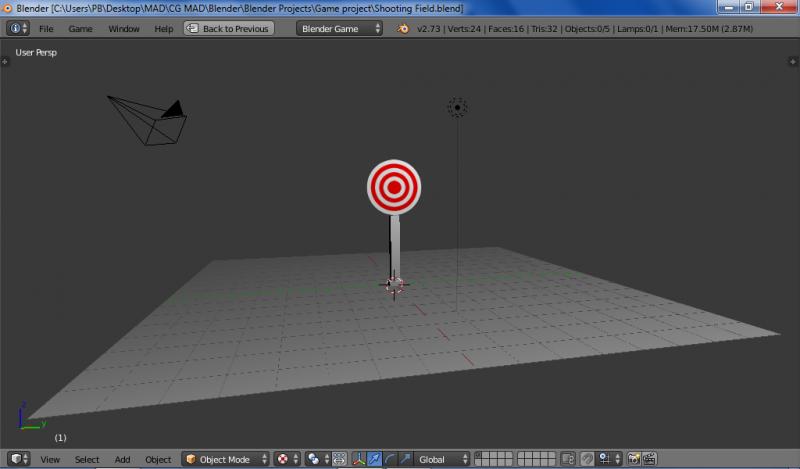800x469 pixels.
Task: Enable the rotate manipulator arc
Action: (390, 459)
